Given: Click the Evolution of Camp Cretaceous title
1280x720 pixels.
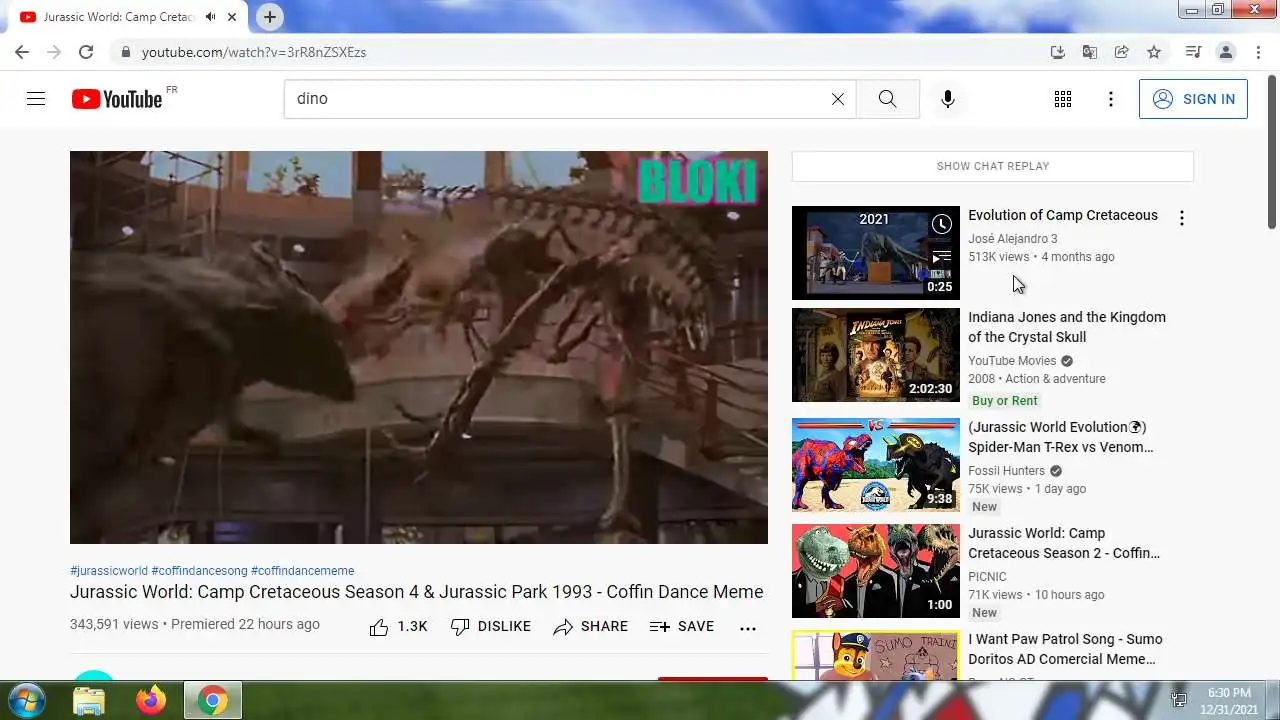Looking at the screenshot, I should click(1063, 215).
